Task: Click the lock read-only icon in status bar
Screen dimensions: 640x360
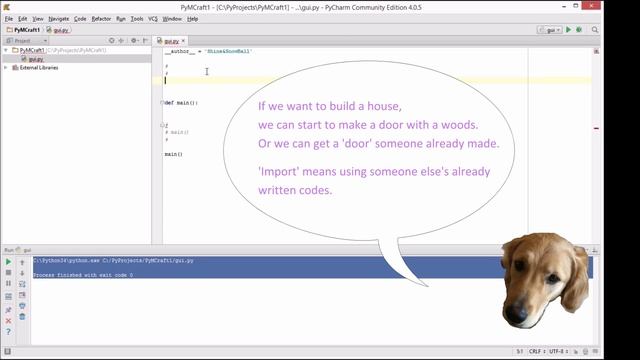Action: click(576, 351)
